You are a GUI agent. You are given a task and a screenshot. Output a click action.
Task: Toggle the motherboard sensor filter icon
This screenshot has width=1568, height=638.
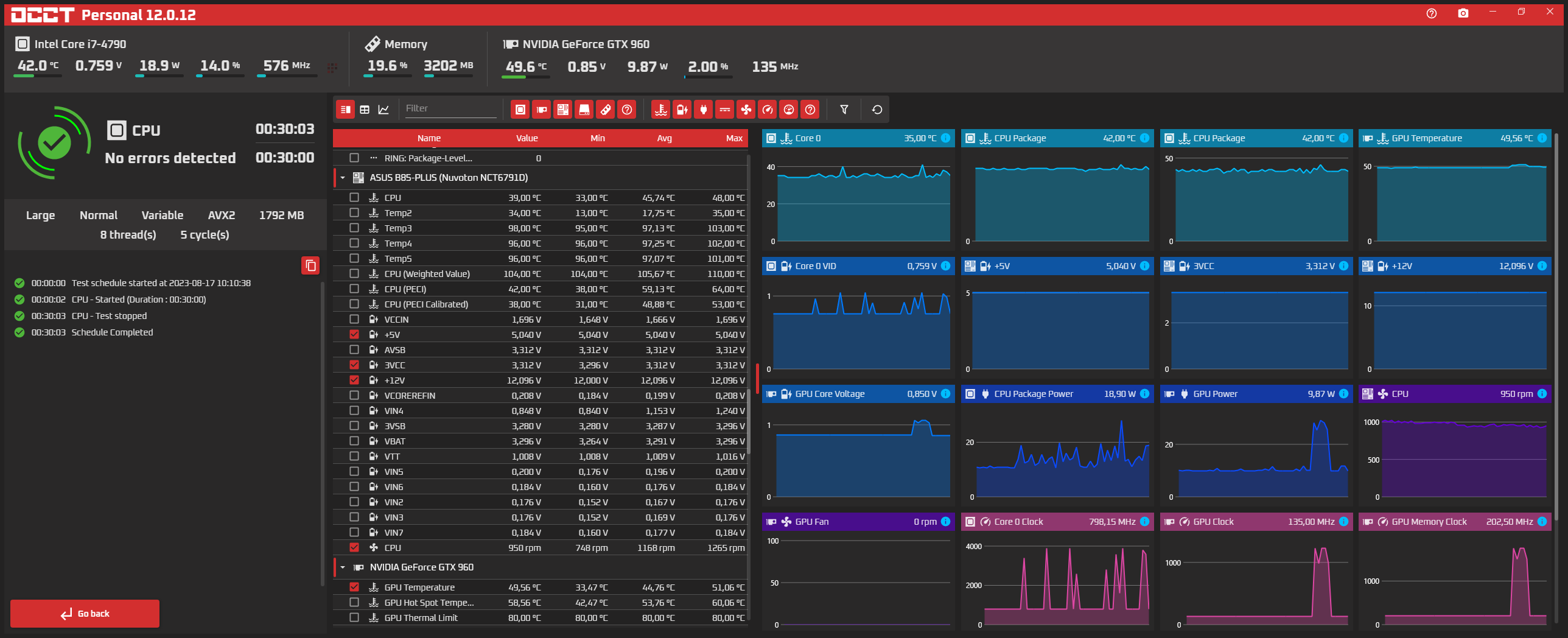point(562,110)
